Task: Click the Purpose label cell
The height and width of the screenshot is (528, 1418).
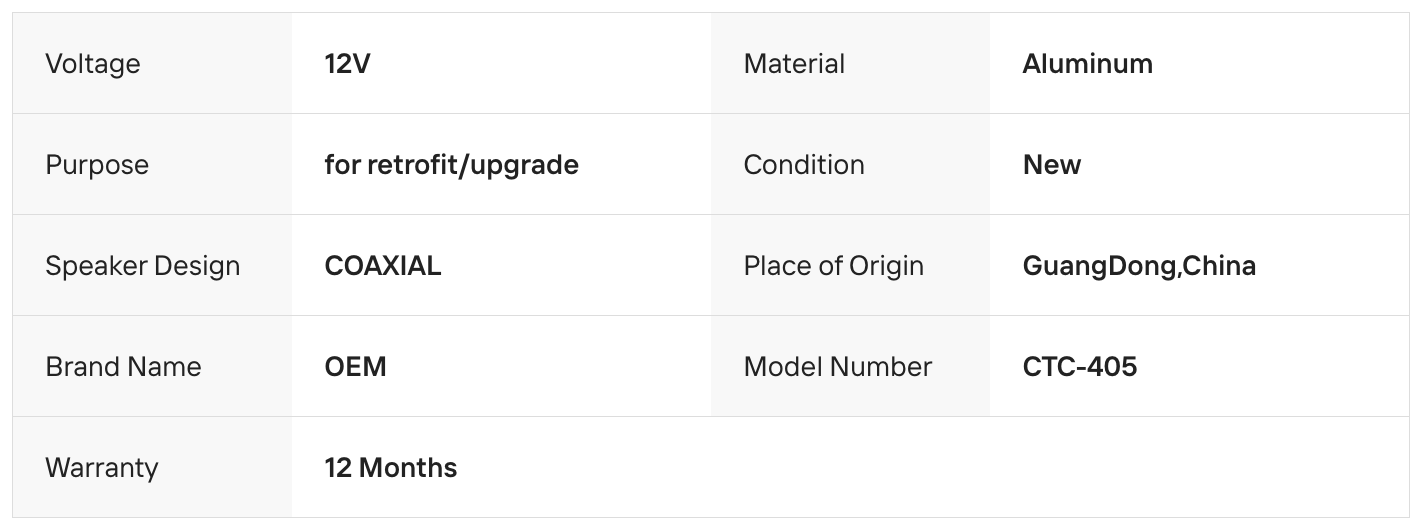Action: [97, 165]
